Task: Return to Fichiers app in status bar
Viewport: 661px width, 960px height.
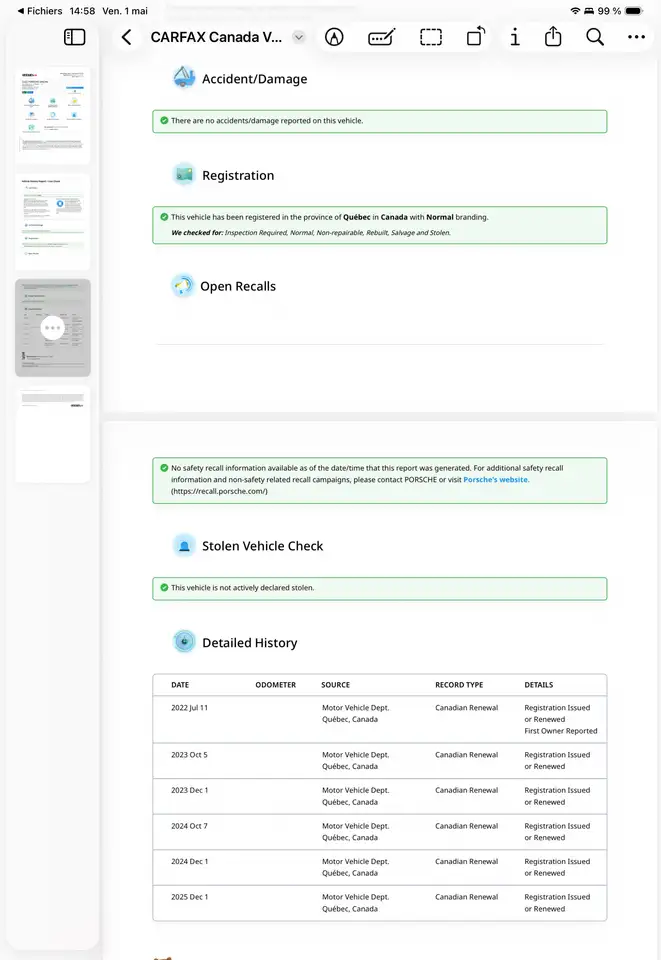Action: click(40, 11)
